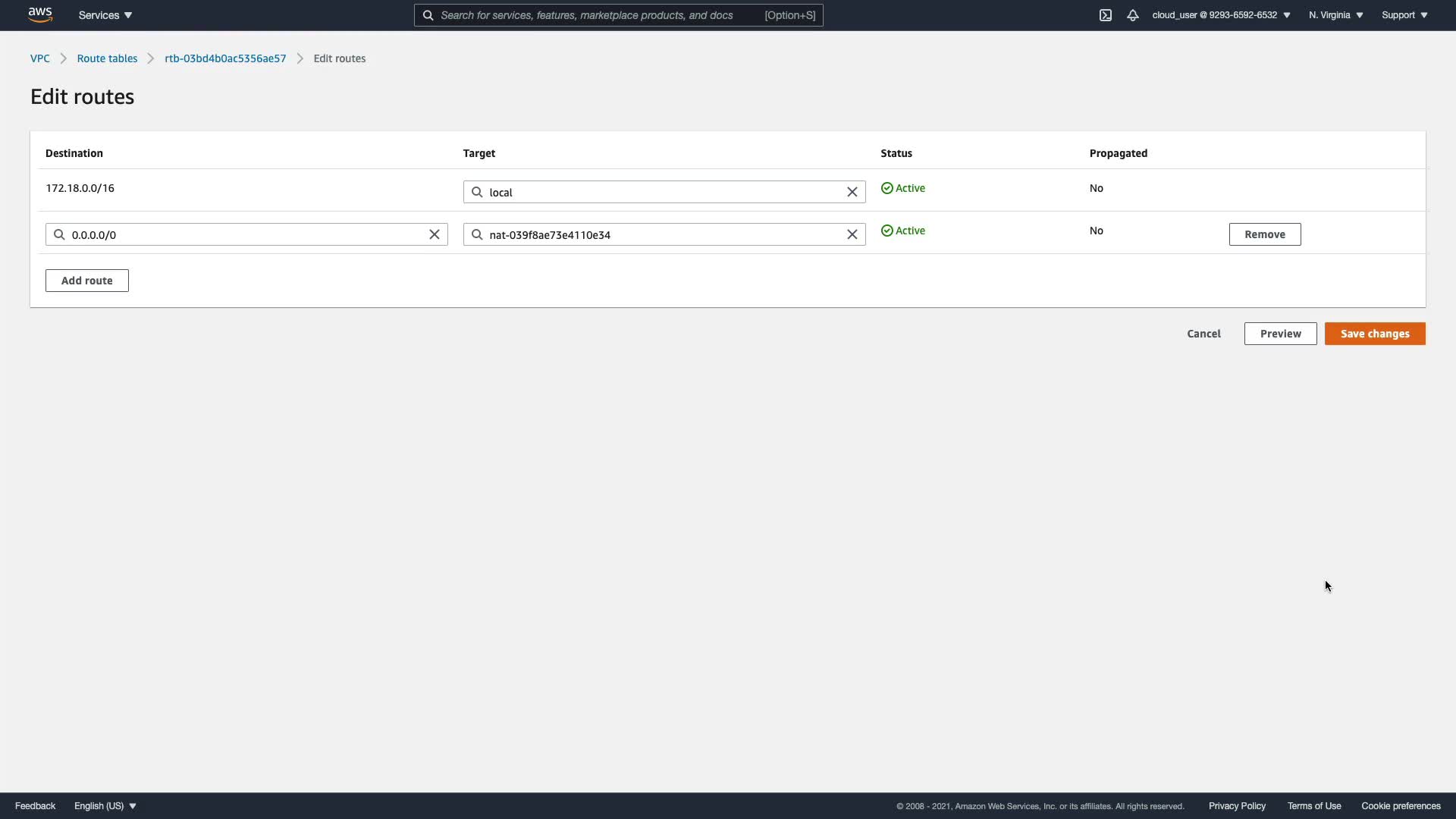Expand the Services dropdown menu
Image resolution: width=1456 pixels, height=819 pixels.
[105, 15]
